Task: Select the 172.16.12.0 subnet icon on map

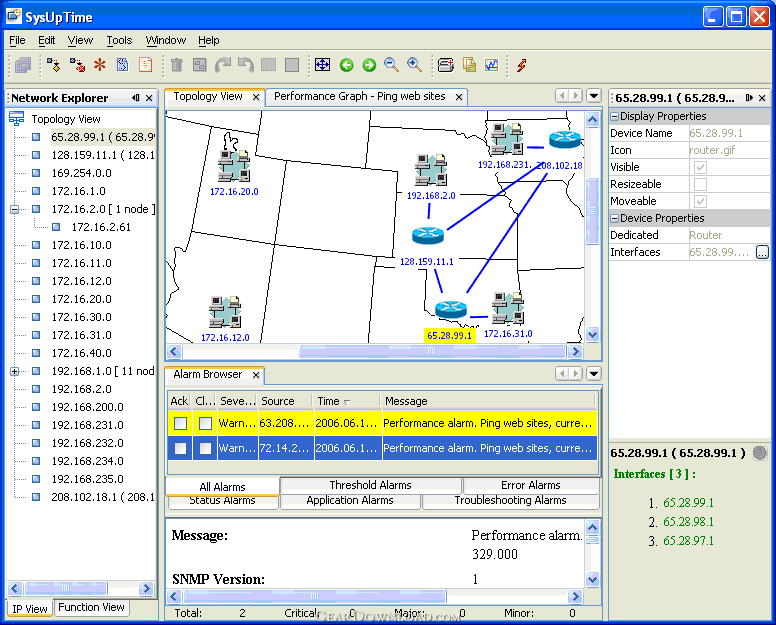Action: click(x=225, y=312)
